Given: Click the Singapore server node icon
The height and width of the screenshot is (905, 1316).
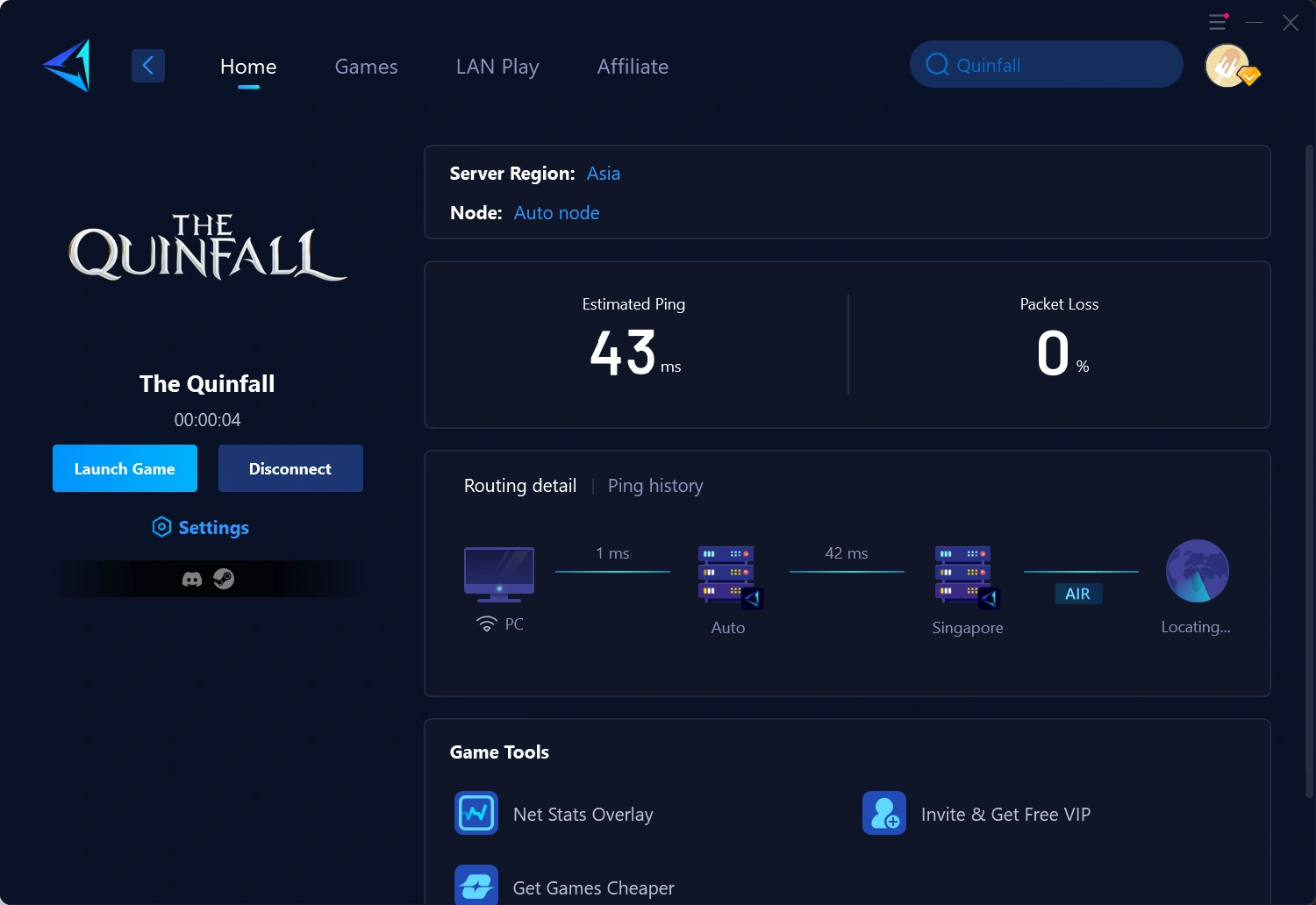Looking at the screenshot, I should [967, 577].
